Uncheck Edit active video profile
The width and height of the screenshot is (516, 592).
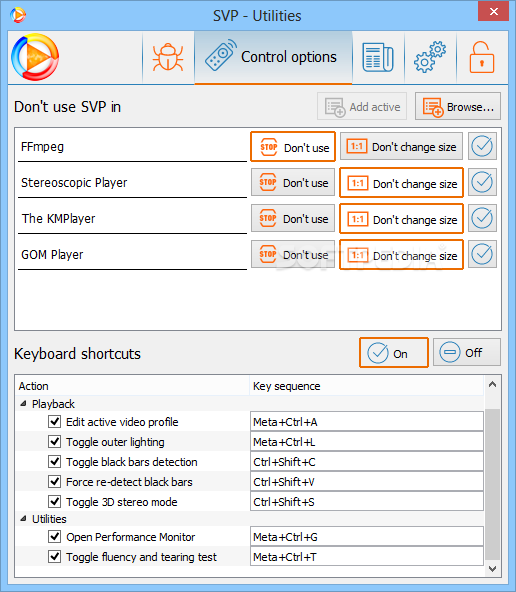[x=55, y=421]
